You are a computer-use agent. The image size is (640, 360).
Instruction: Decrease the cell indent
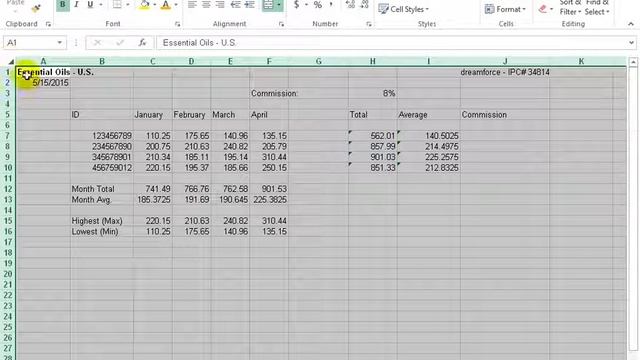tap(235, 4)
